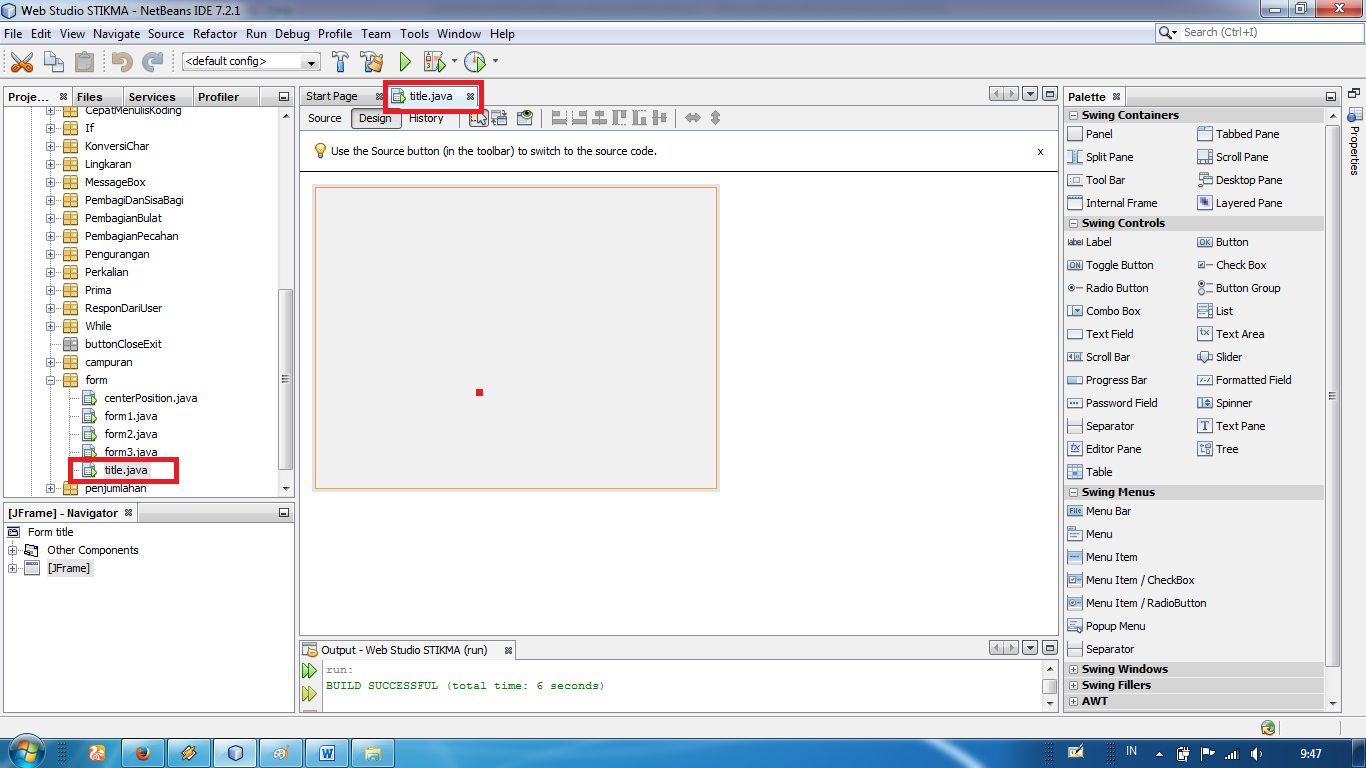Image resolution: width=1366 pixels, height=768 pixels.
Task: Open Preview Design with the eye icon
Action: [525, 119]
